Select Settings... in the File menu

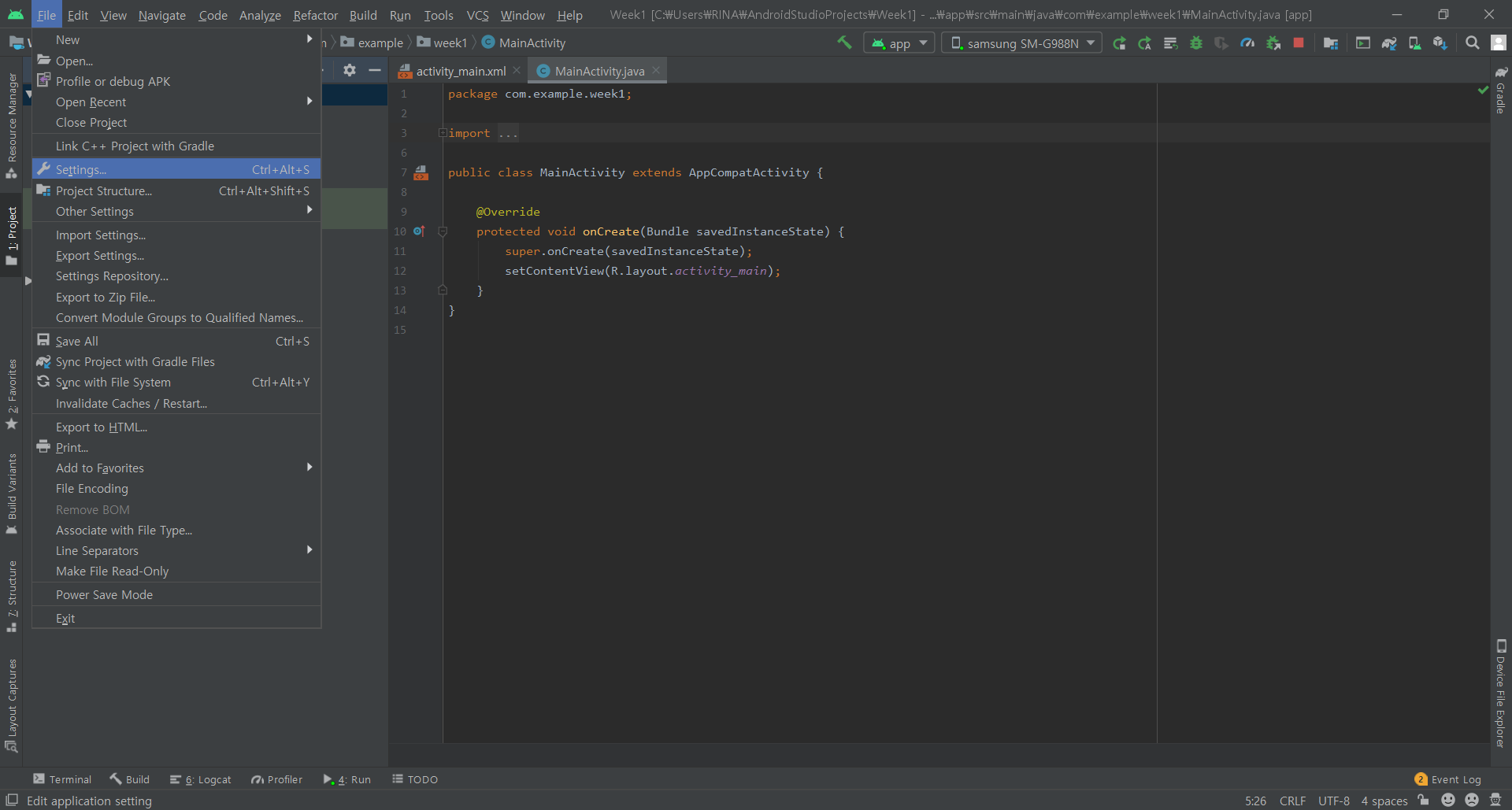coord(176,169)
